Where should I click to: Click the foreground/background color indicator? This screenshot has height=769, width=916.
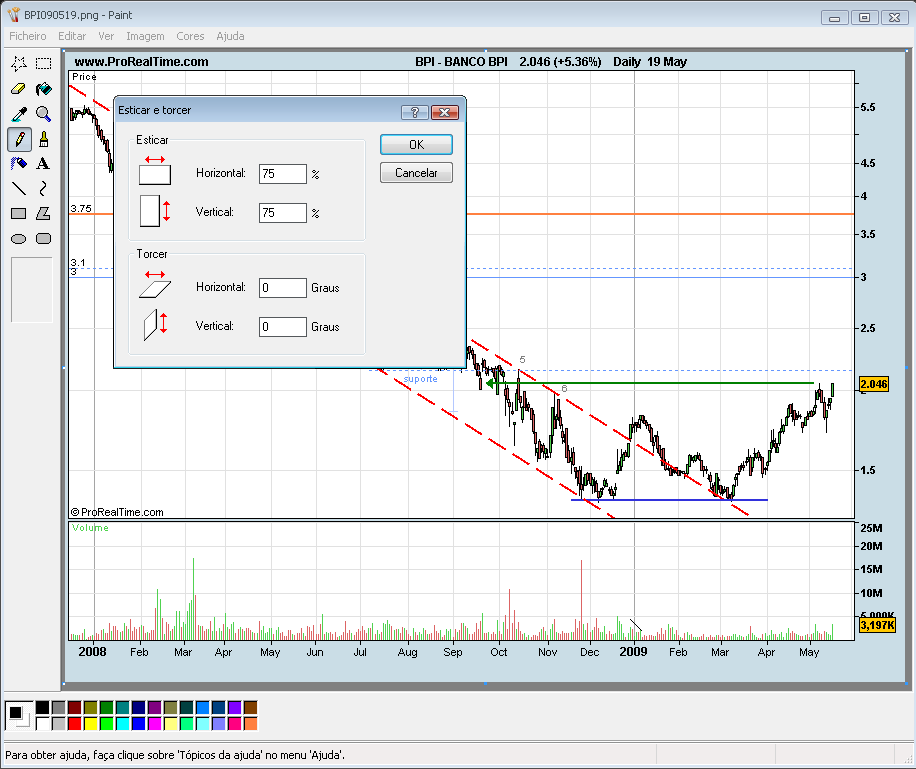[19, 716]
